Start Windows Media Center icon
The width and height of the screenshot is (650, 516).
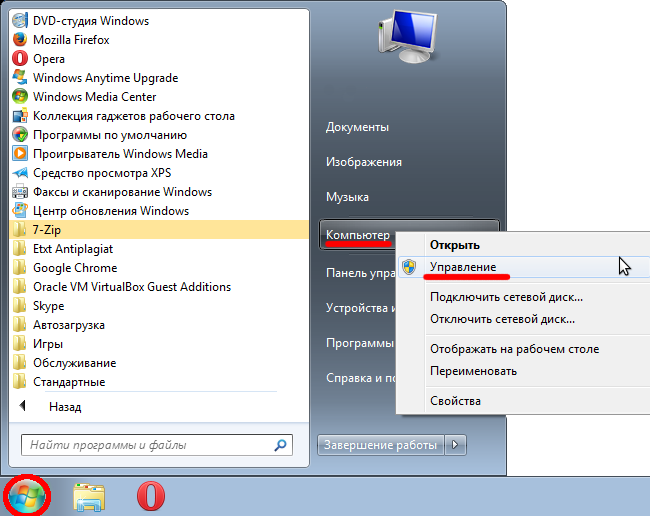coord(20,97)
